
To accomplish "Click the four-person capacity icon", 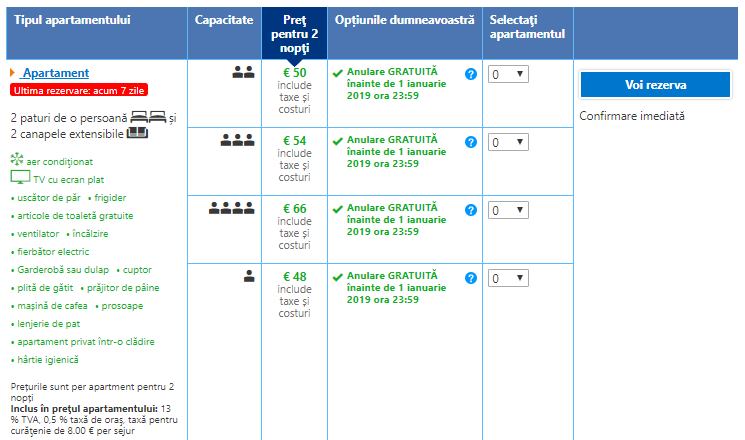I will [x=232, y=208].
